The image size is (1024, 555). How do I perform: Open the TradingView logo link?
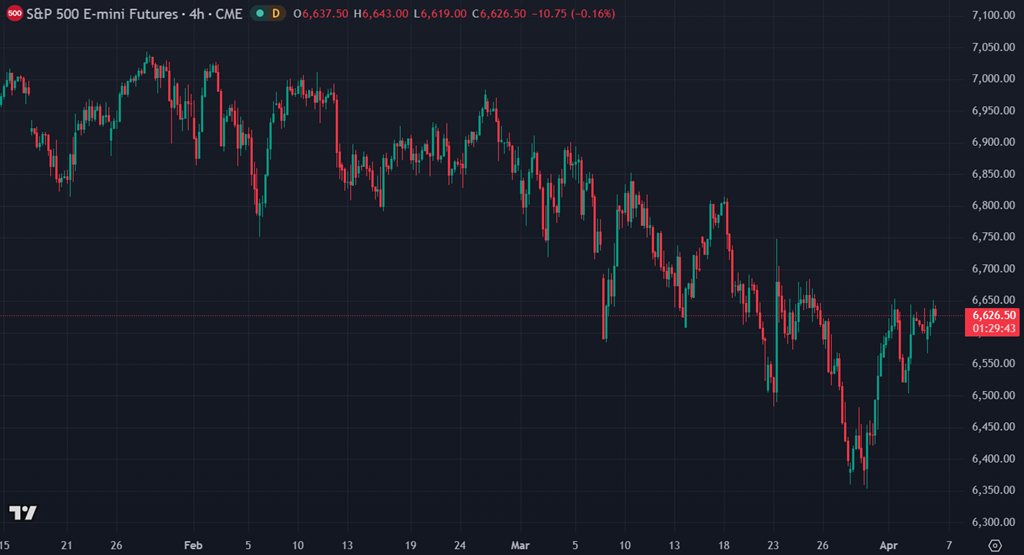[23, 513]
